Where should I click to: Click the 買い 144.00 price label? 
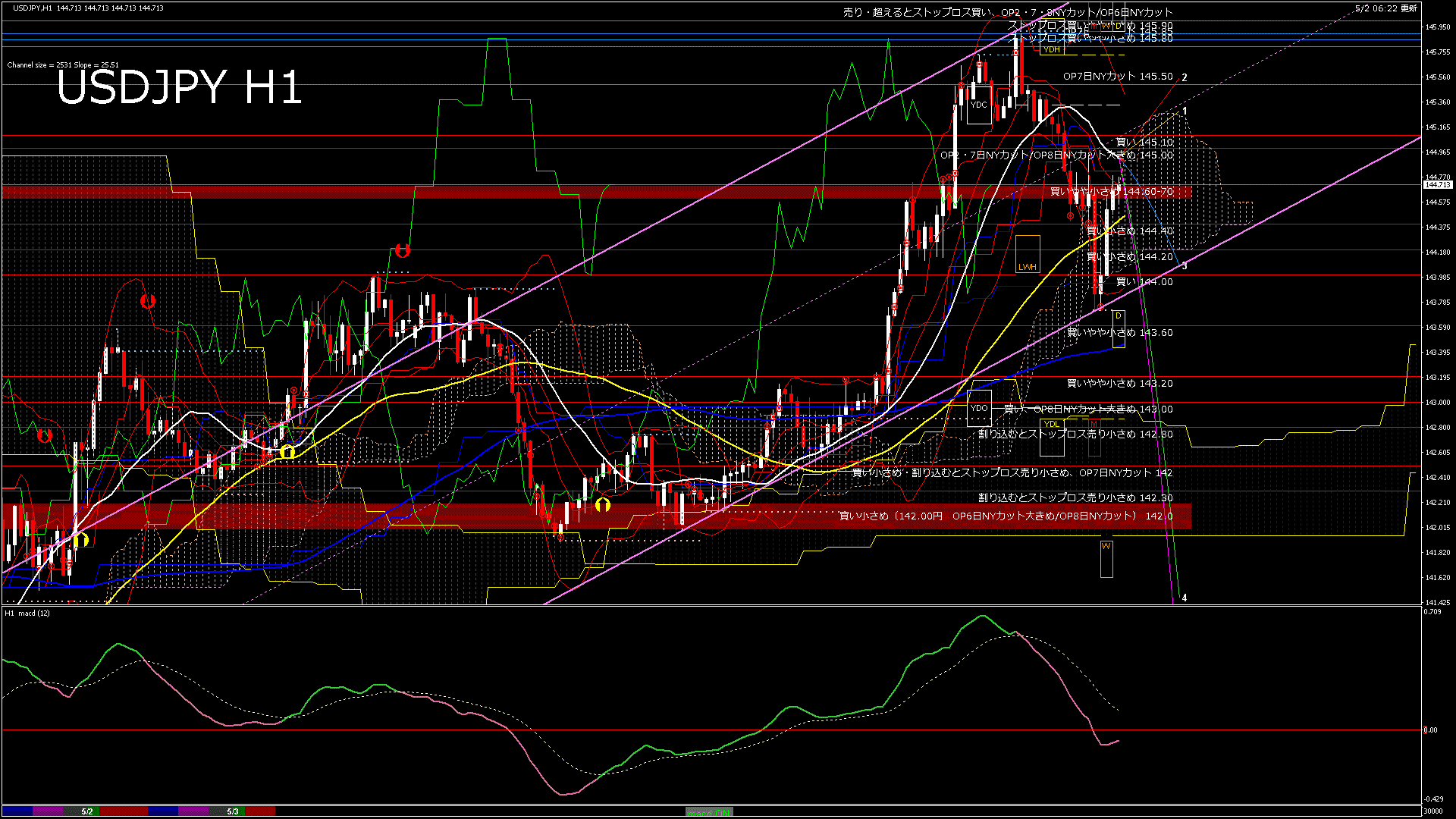1144,282
